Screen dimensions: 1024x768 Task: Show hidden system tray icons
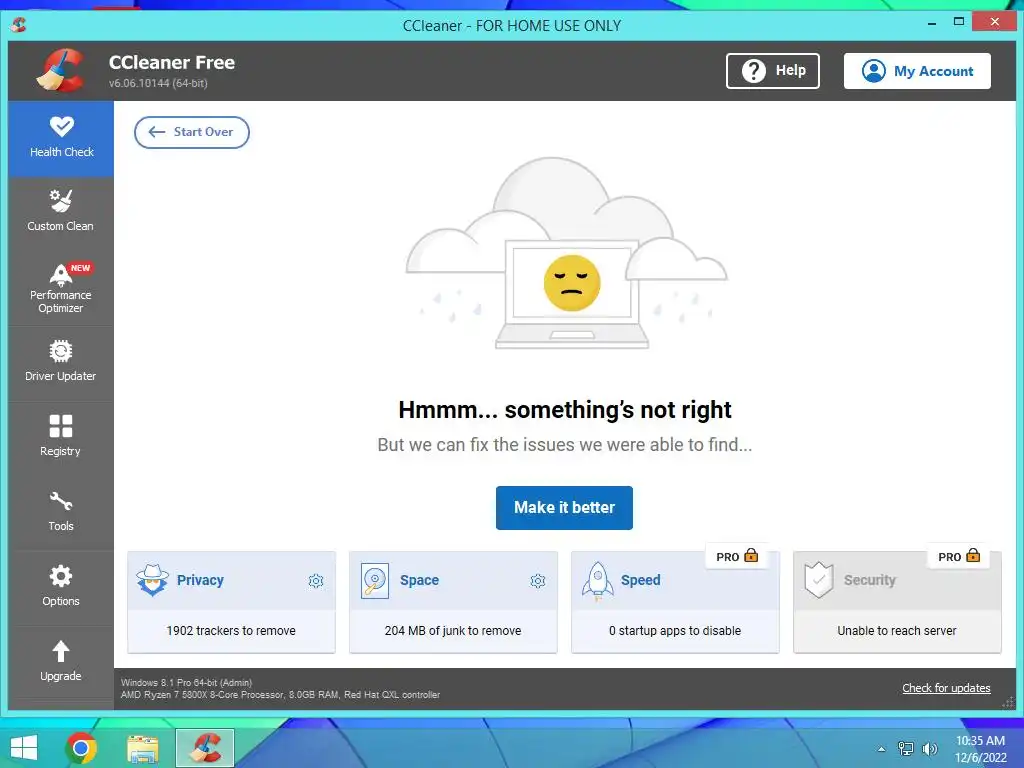pyautogui.click(x=882, y=749)
